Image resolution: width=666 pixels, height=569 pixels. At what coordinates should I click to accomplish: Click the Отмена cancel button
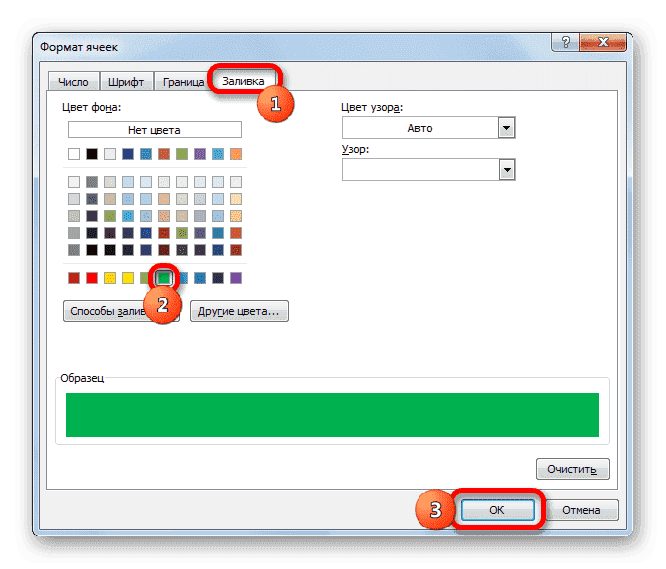coord(581,510)
